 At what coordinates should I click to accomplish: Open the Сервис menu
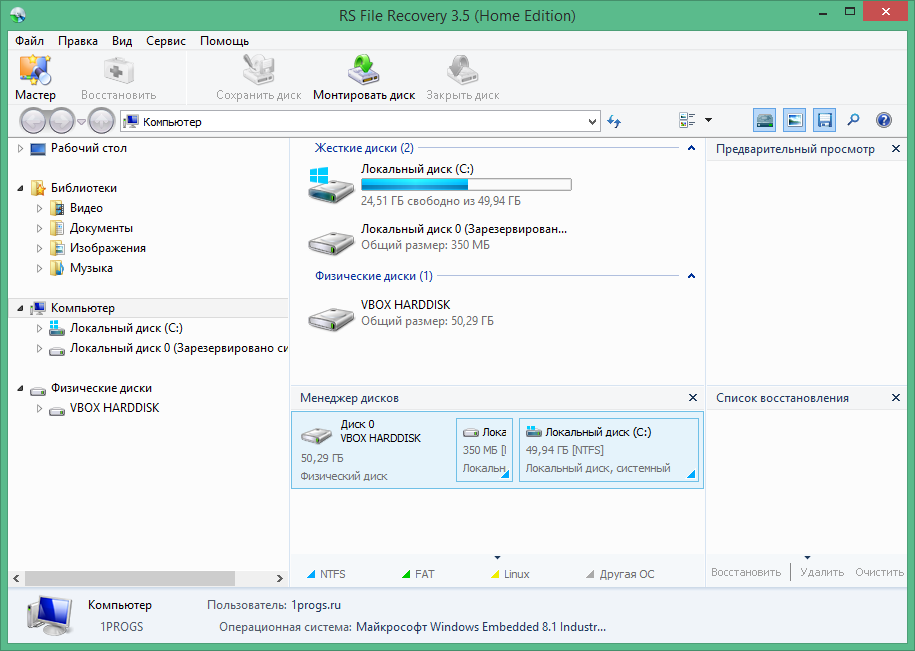tap(165, 41)
